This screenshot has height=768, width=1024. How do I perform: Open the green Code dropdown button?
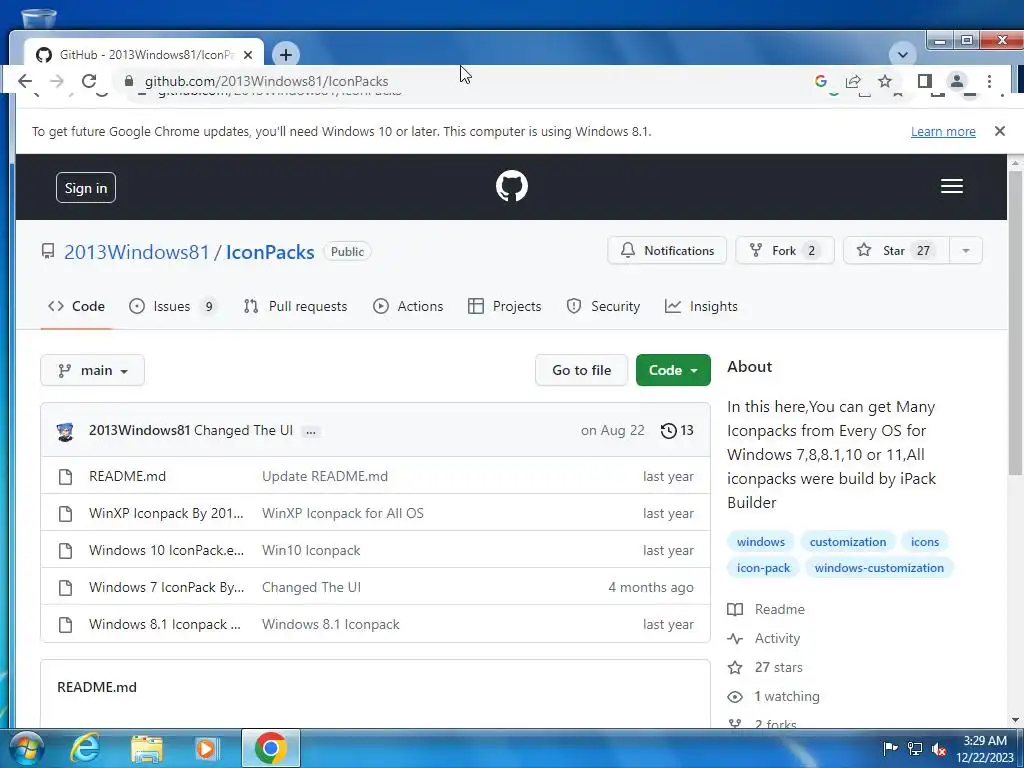(673, 370)
